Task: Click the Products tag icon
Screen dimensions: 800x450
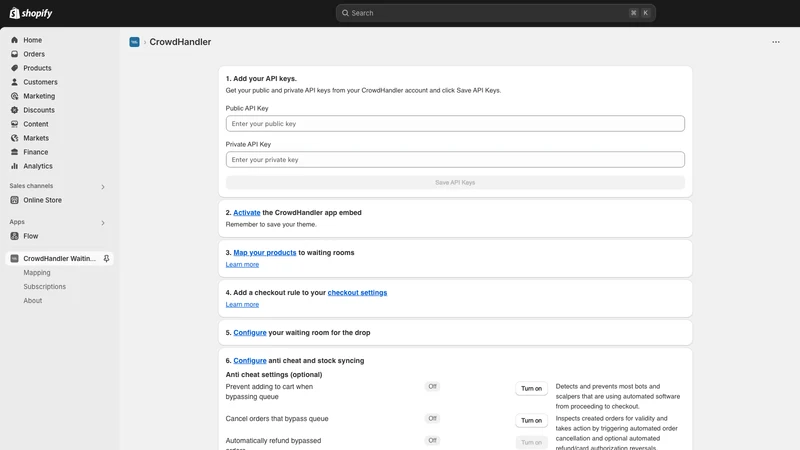Action: coord(14,68)
